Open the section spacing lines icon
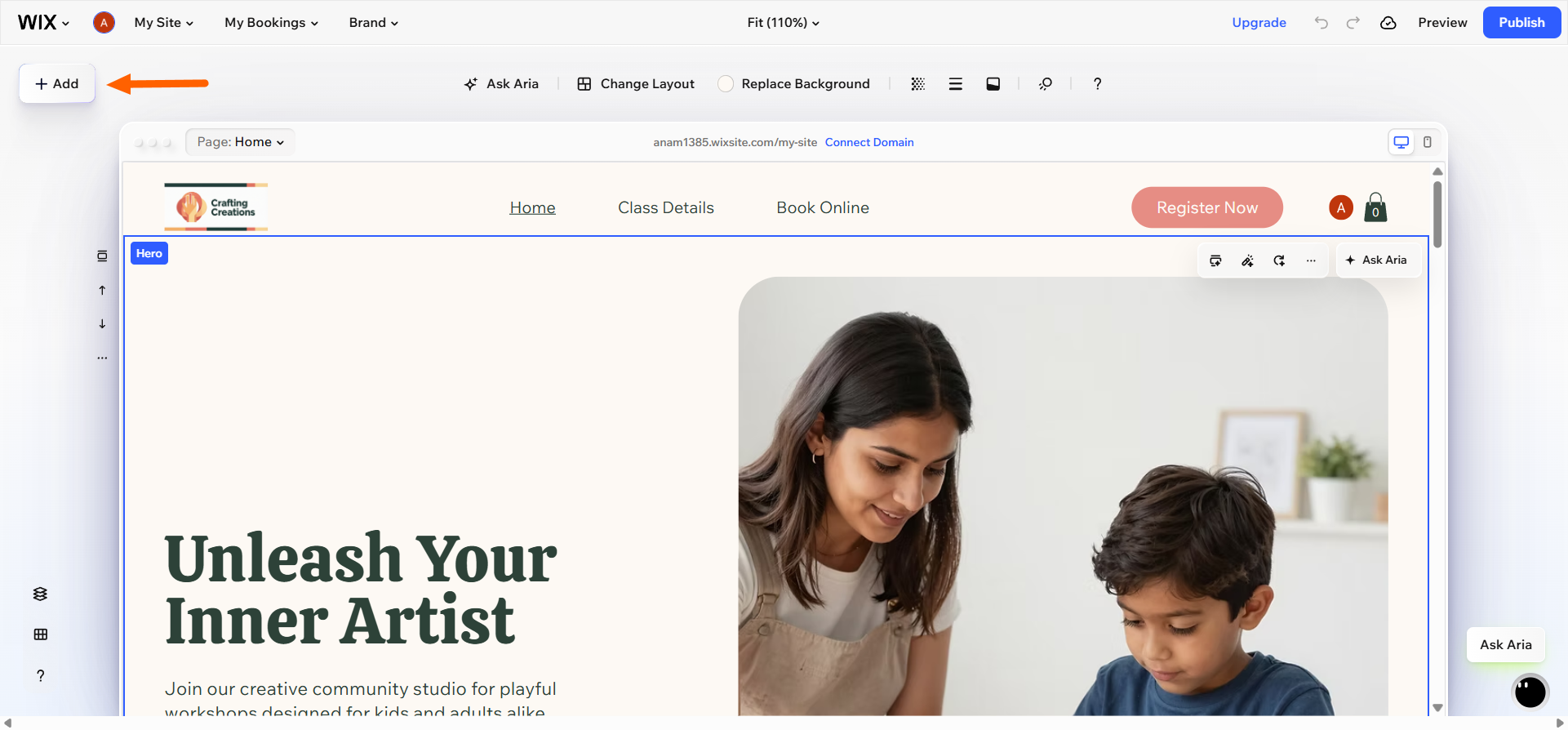 coord(955,84)
